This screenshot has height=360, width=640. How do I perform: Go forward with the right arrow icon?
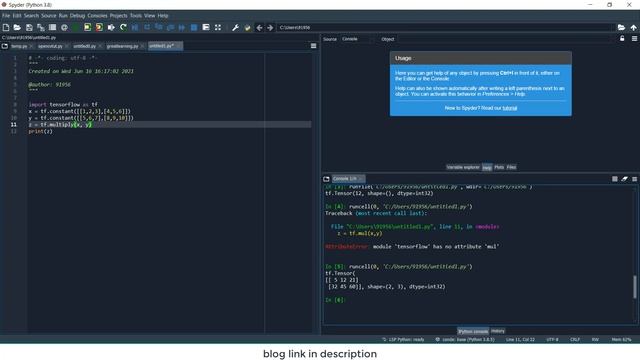[x=270, y=27]
